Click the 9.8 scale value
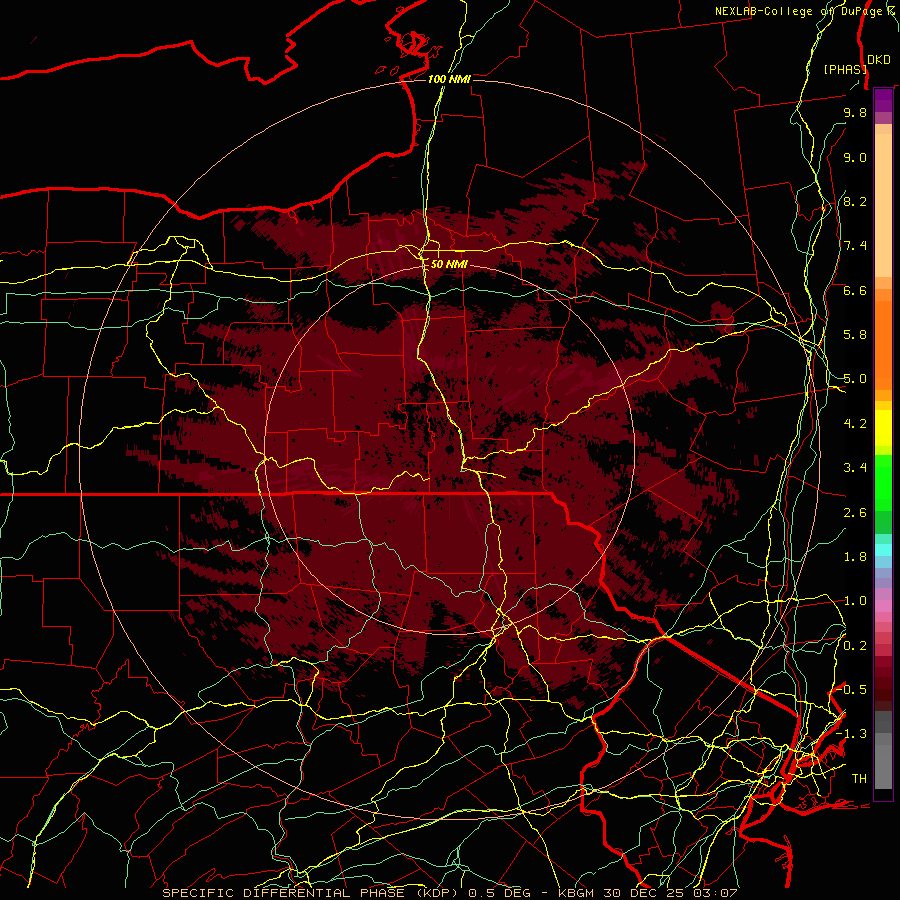This screenshot has height=900, width=900. [855, 112]
